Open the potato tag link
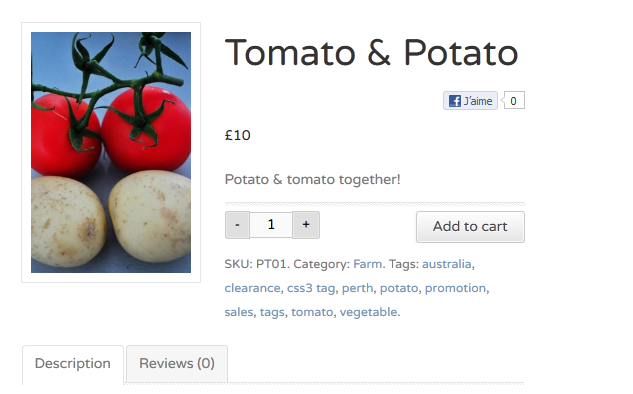633x394 pixels. pyautogui.click(x=399, y=288)
